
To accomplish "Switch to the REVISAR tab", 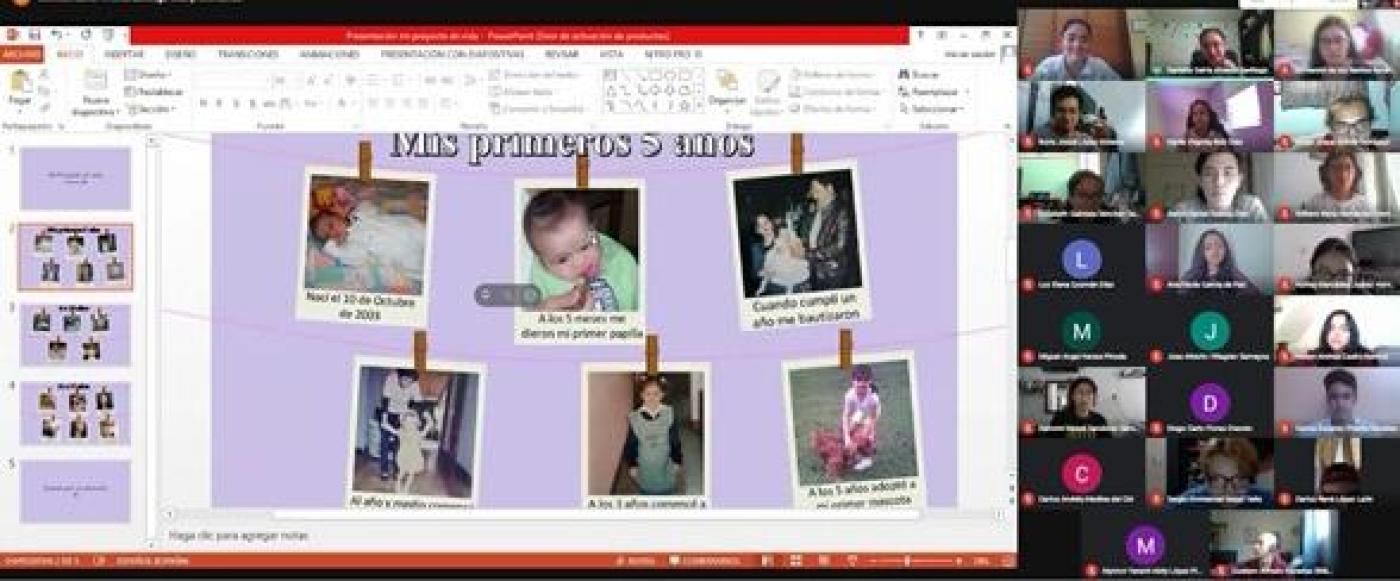I will [x=562, y=54].
